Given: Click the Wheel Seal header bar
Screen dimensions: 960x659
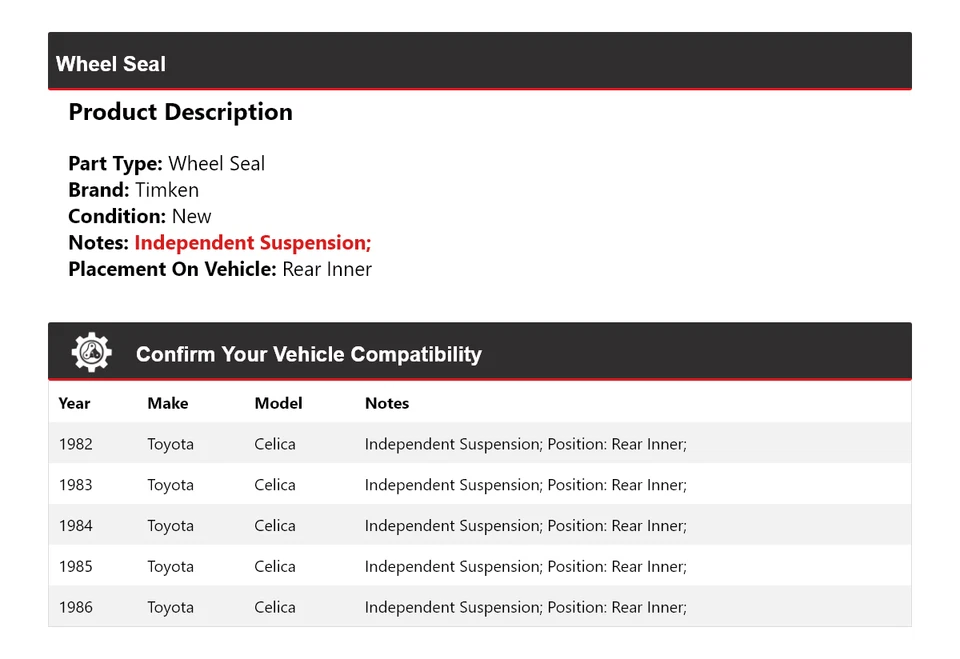Looking at the screenshot, I should point(479,62).
